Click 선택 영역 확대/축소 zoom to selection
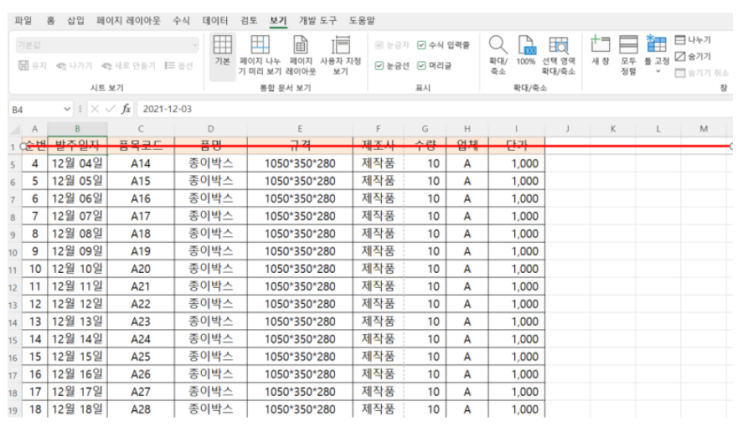Image resolution: width=743 pixels, height=432 pixels. pos(558,54)
